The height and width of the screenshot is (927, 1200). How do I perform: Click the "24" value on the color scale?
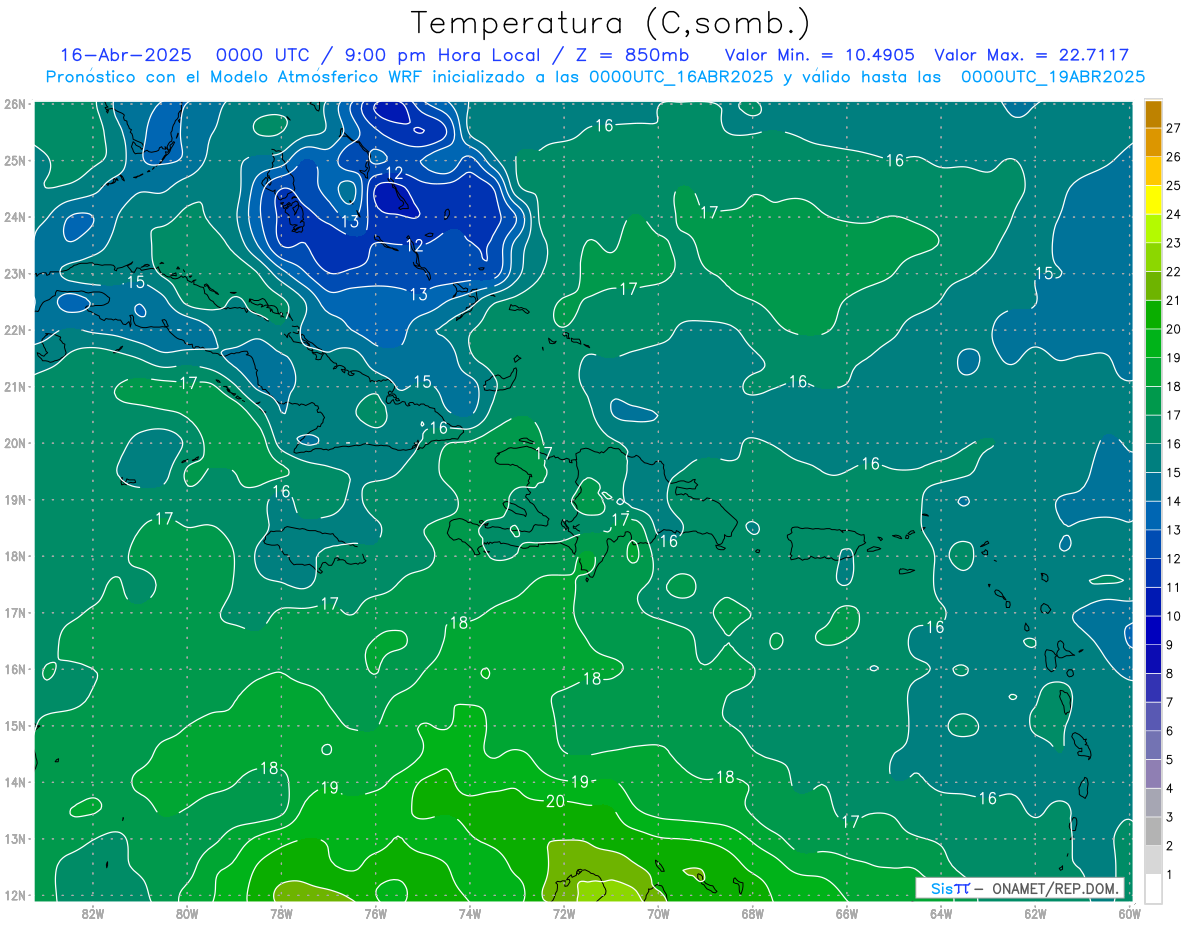[x=1173, y=214]
